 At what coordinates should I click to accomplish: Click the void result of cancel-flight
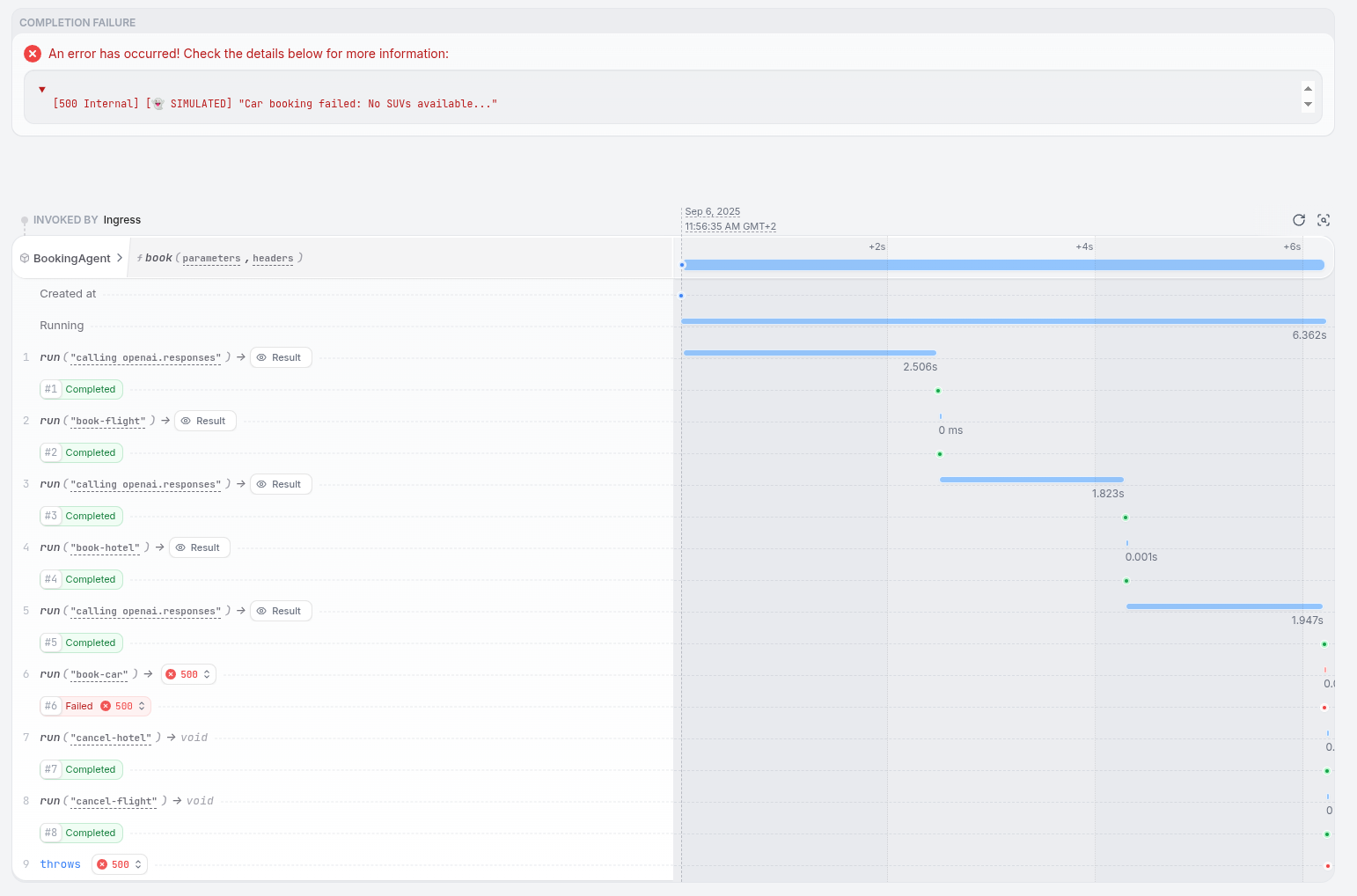201,801
